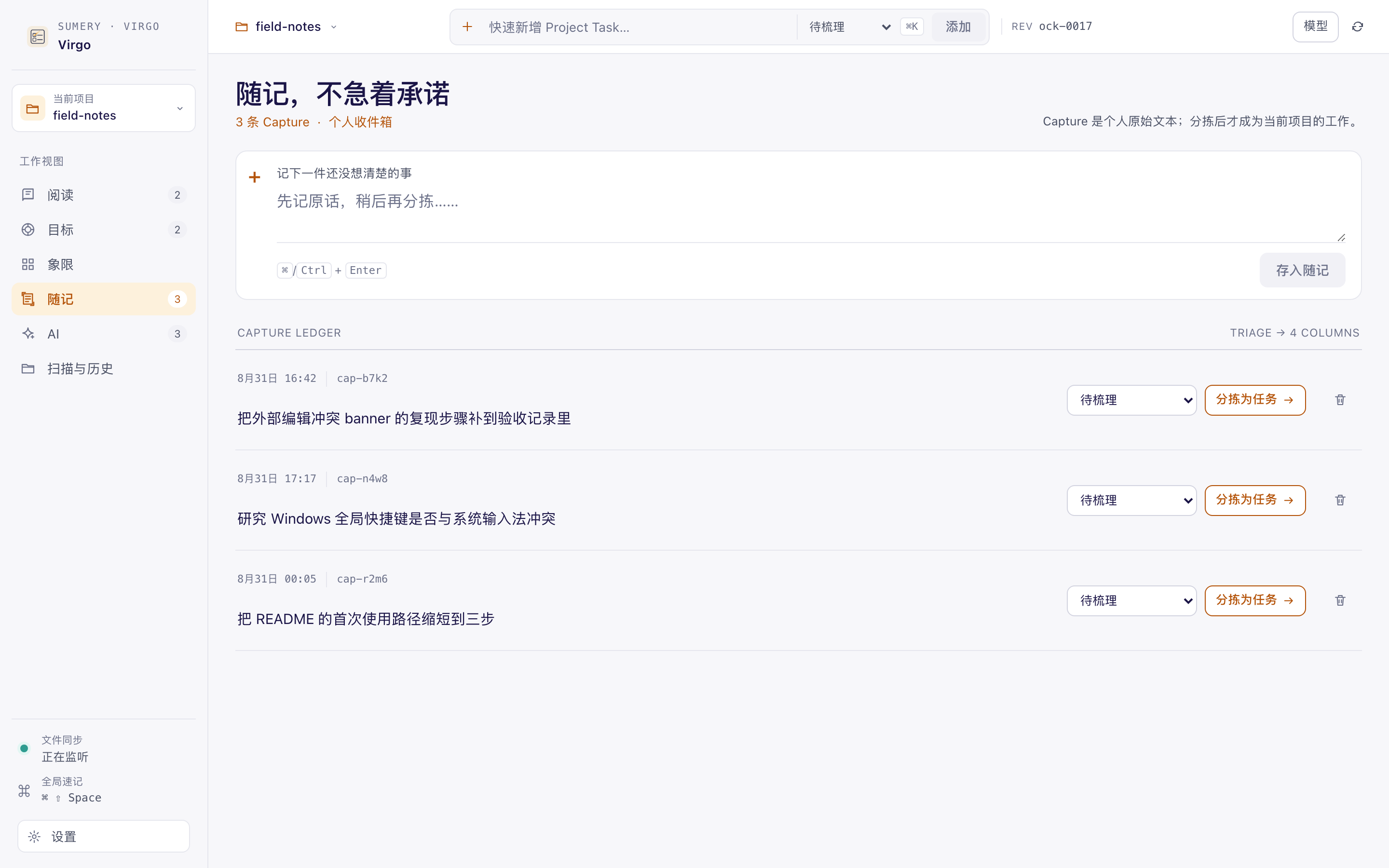Viewport: 1389px width, 868px height.
Task: Click the cap-b7k2 identifier
Action: tap(362, 379)
